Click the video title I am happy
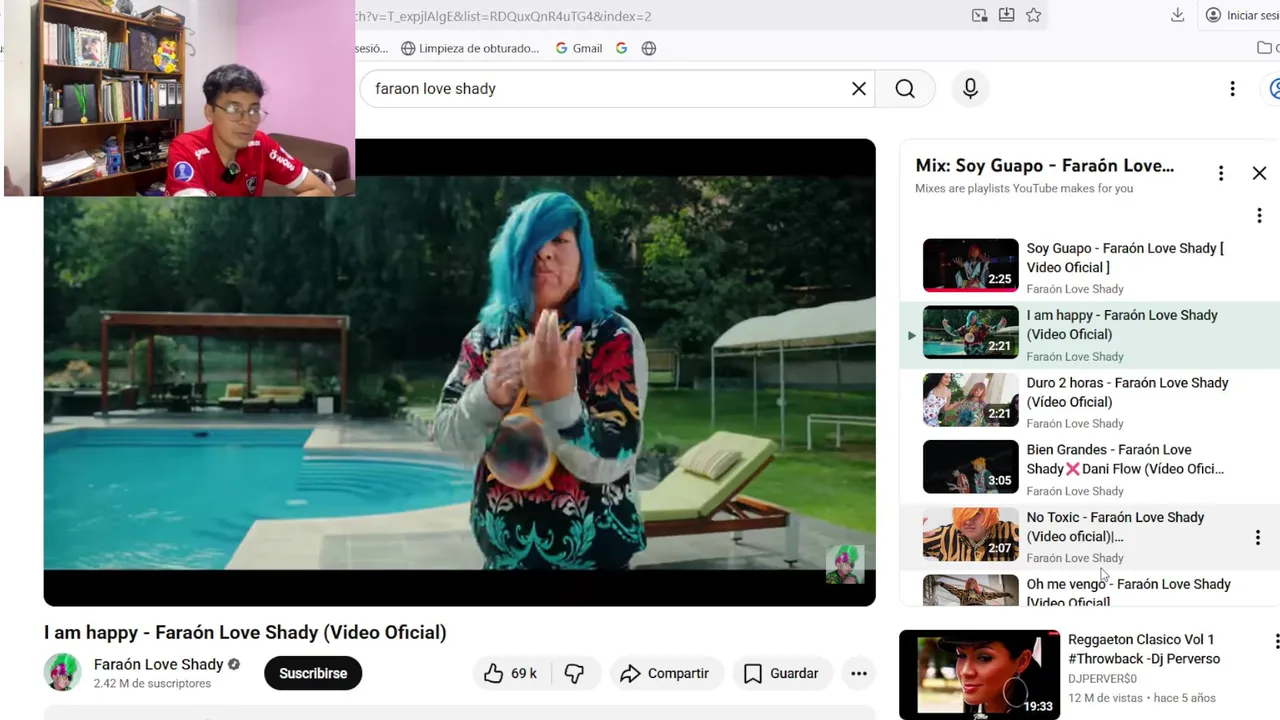 [245, 632]
